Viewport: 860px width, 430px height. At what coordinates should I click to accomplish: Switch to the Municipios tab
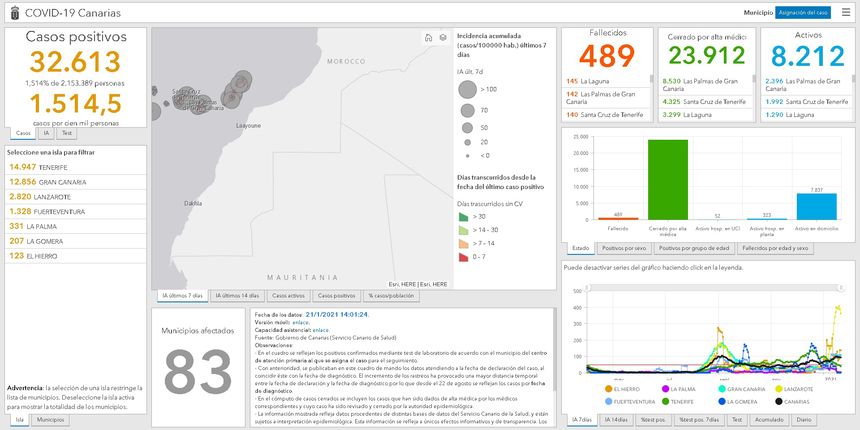[51, 420]
